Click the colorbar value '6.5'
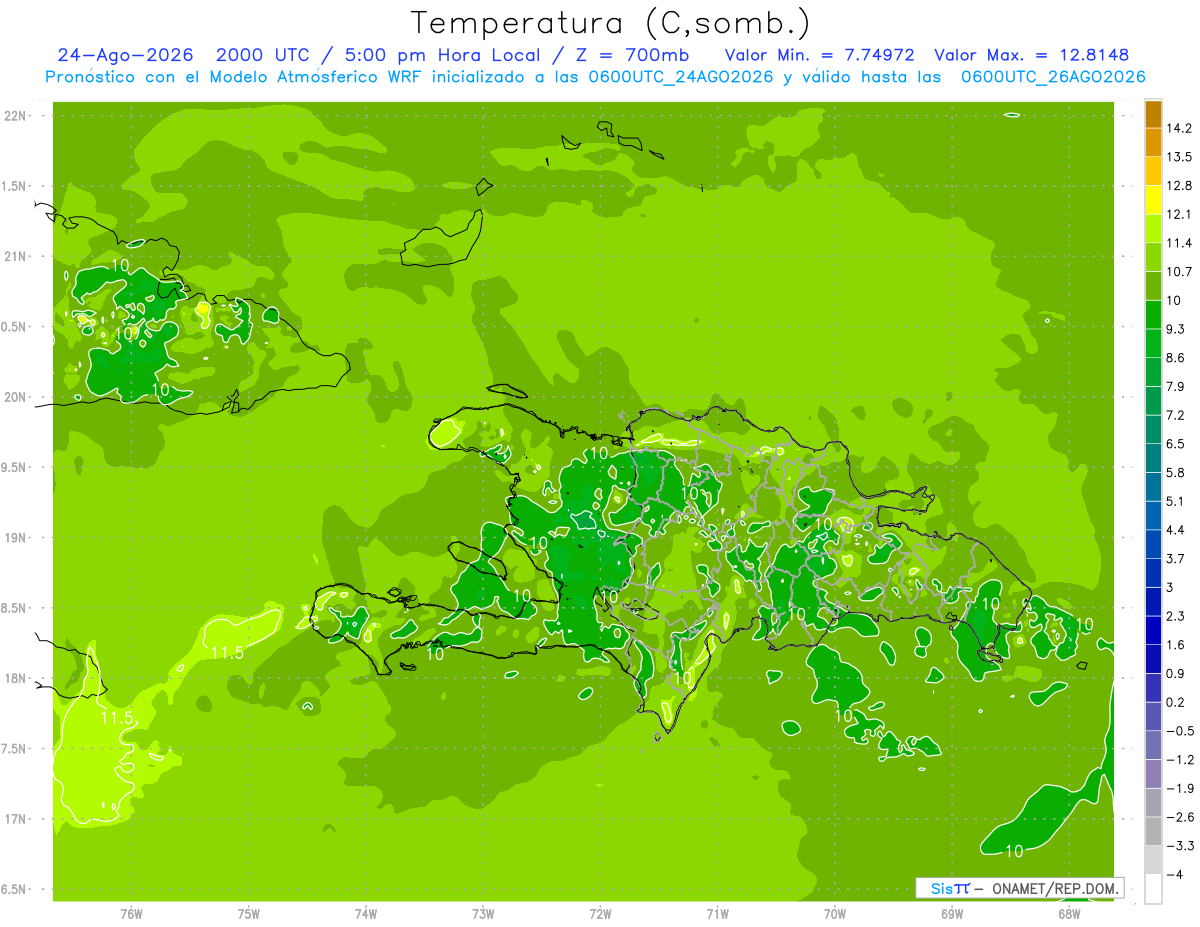 click(1177, 444)
